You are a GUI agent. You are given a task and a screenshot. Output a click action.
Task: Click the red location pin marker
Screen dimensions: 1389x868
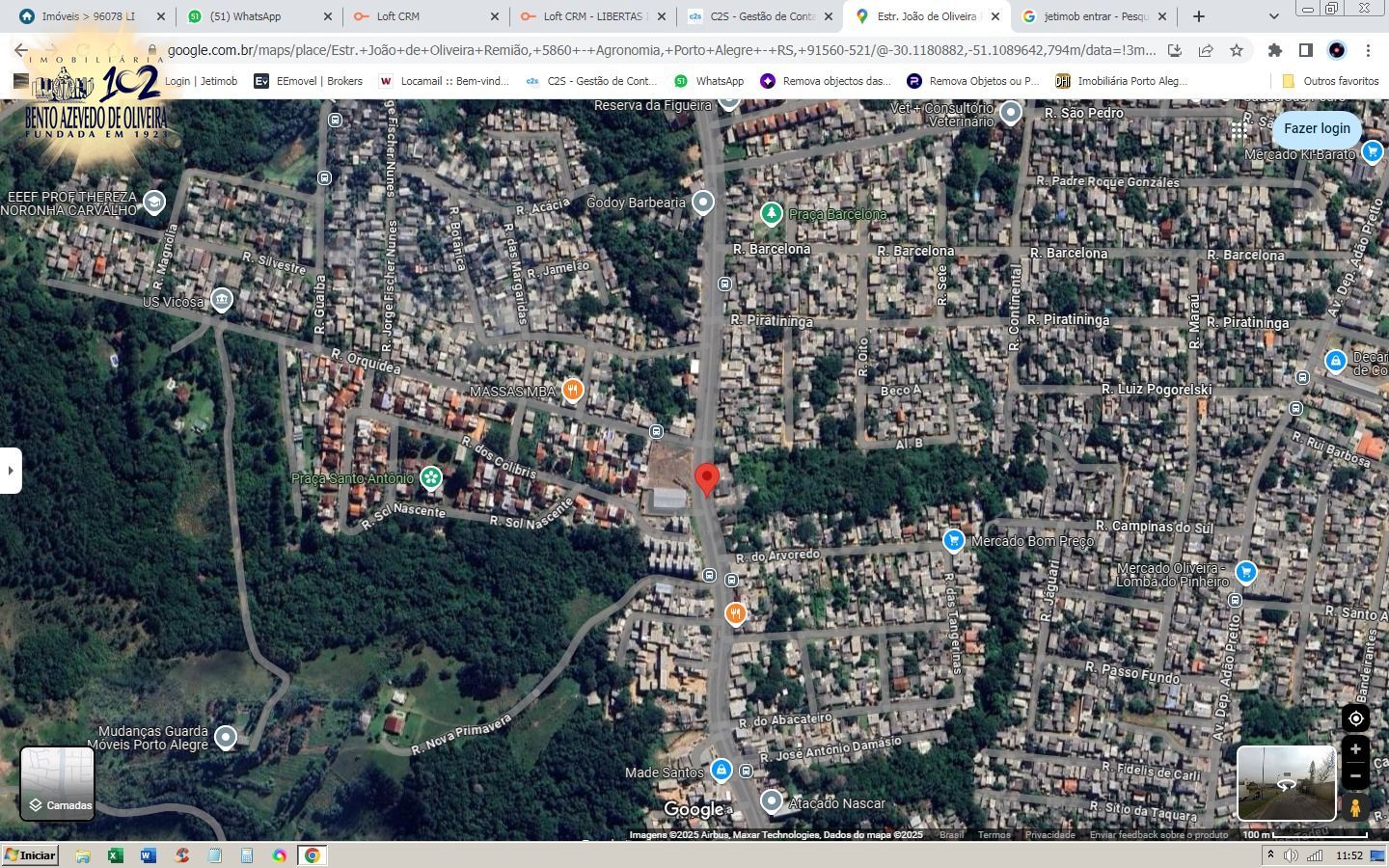(707, 477)
